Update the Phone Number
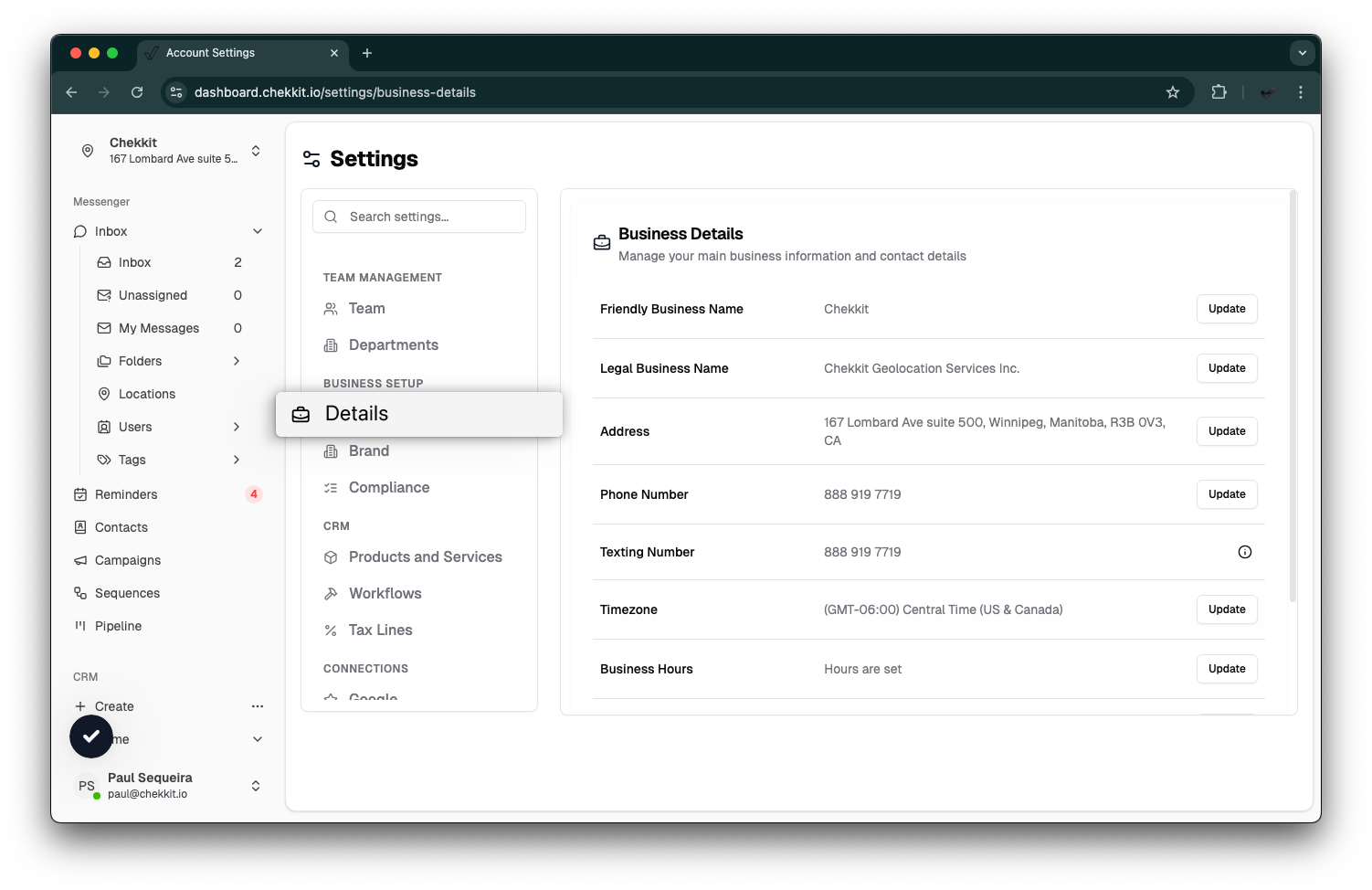The width and height of the screenshot is (1372, 890). tap(1227, 494)
